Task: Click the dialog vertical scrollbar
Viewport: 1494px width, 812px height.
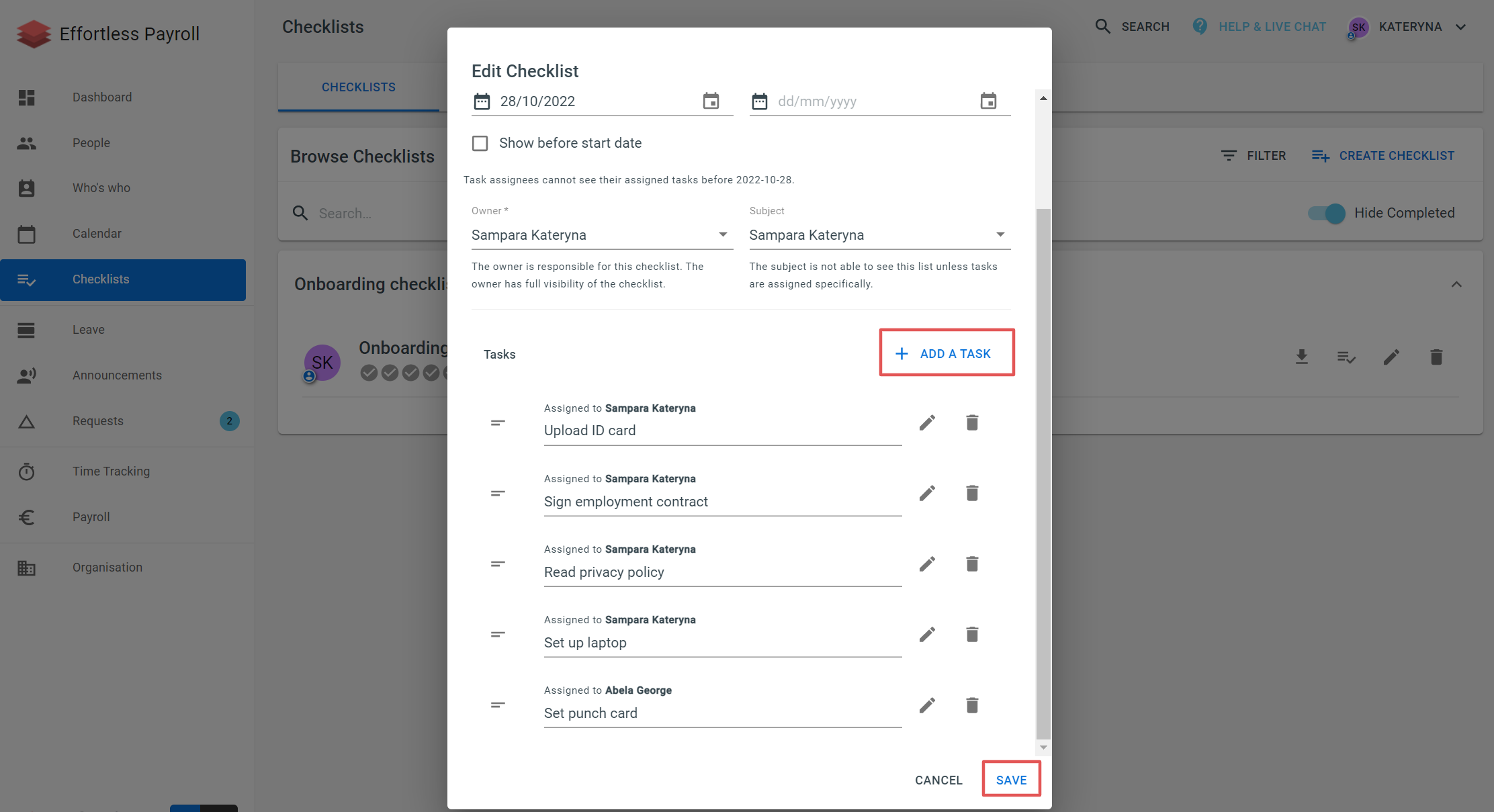Action: pos(1043,473)
